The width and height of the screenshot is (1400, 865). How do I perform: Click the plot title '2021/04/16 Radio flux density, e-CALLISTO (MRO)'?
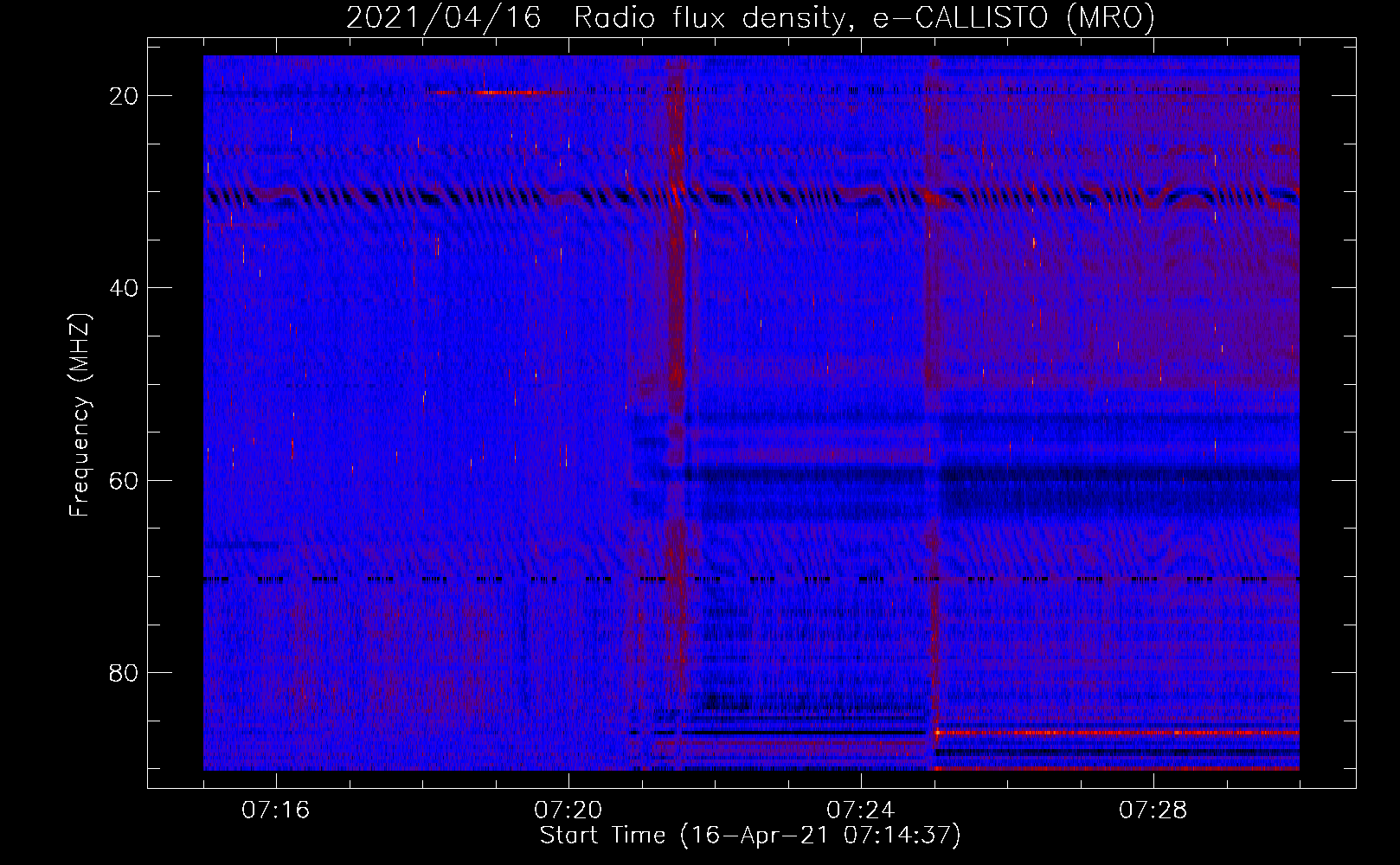(750, 17)
